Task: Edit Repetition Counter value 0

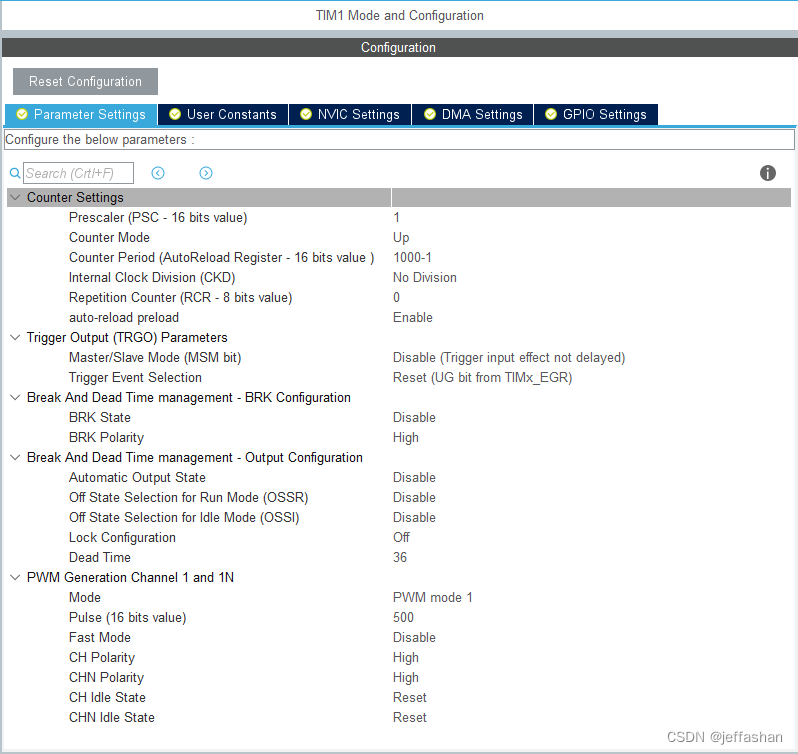Action: pos(396,297)
